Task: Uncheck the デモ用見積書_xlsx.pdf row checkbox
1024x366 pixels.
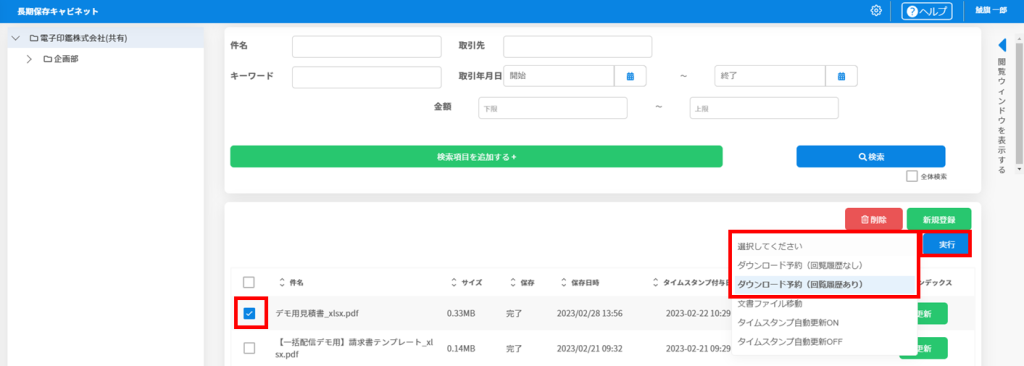Action: point(249,314)
